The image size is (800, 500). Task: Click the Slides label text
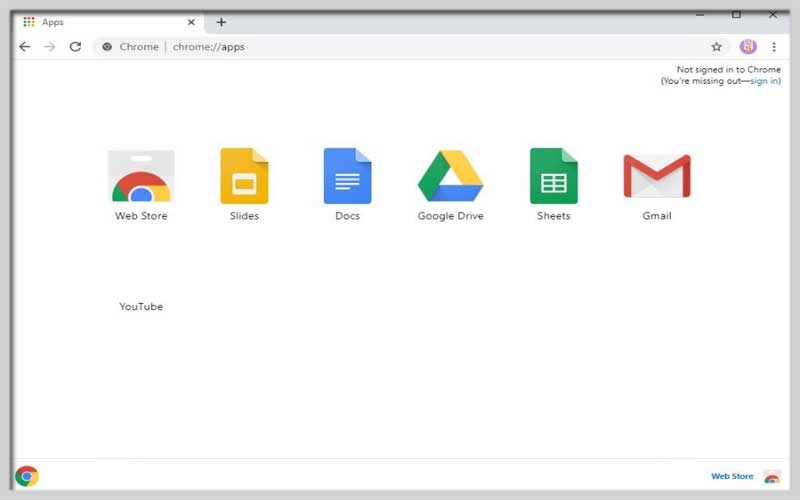[244, 216]
